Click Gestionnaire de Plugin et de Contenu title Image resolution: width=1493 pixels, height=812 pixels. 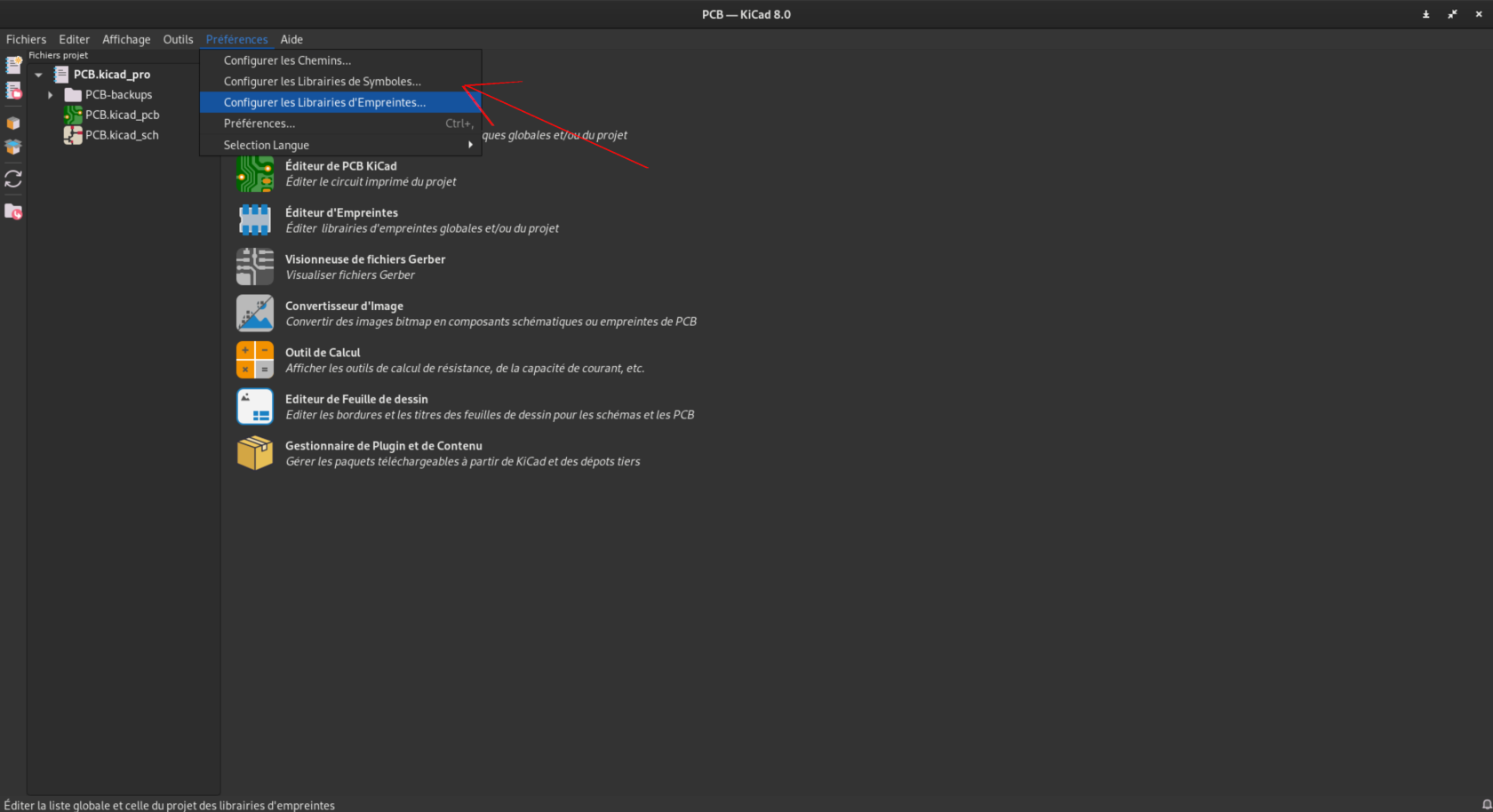(384, 446)
